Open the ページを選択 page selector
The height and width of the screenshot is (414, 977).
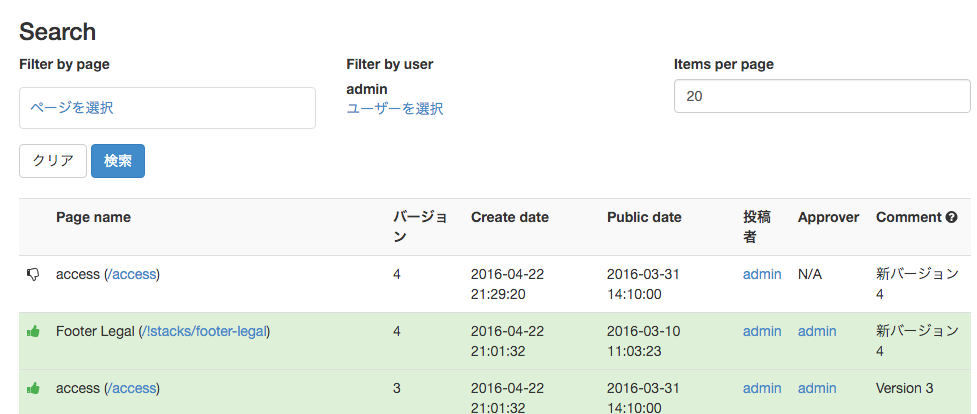point(167,108)
